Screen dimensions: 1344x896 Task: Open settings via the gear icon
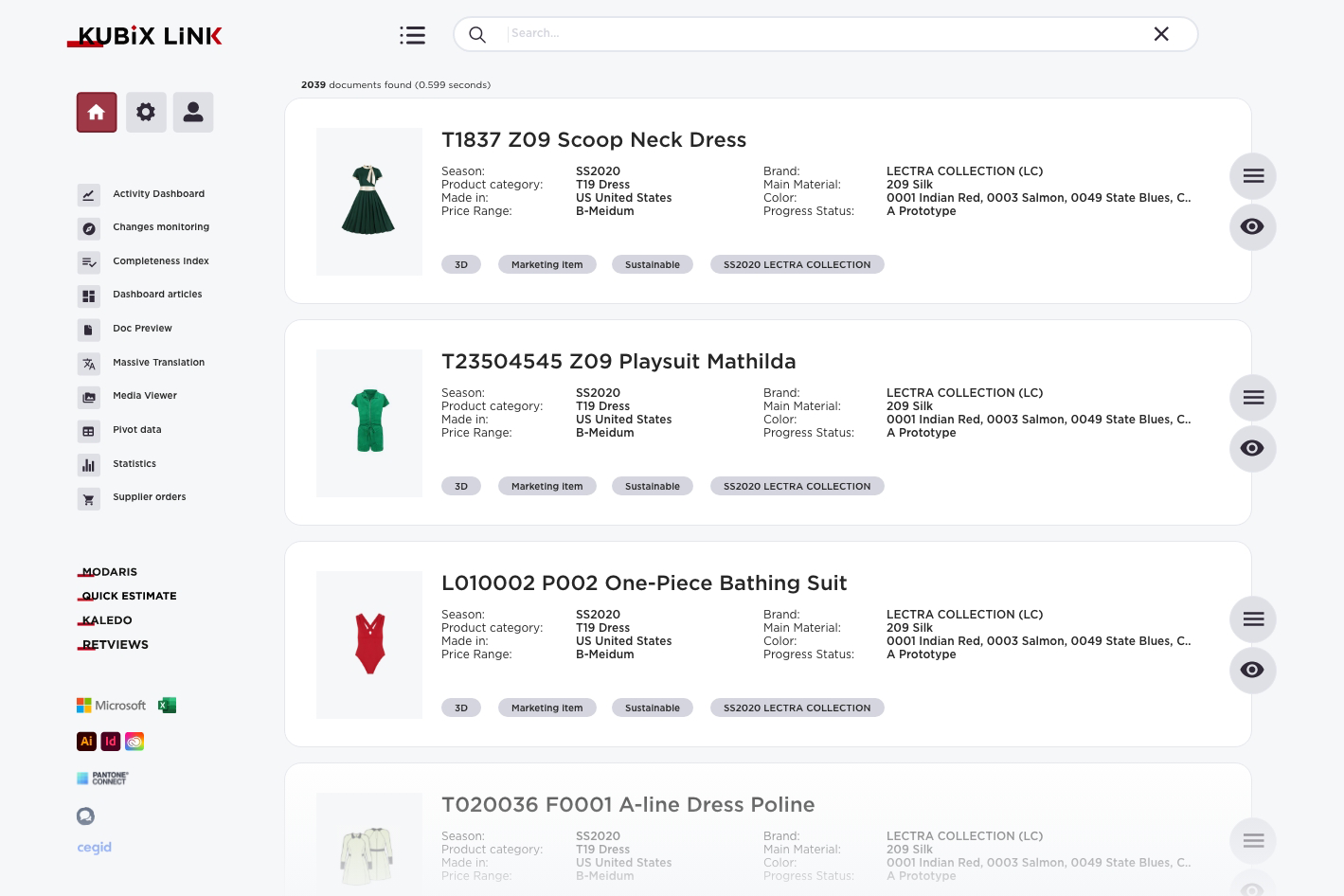coord(146,113)
